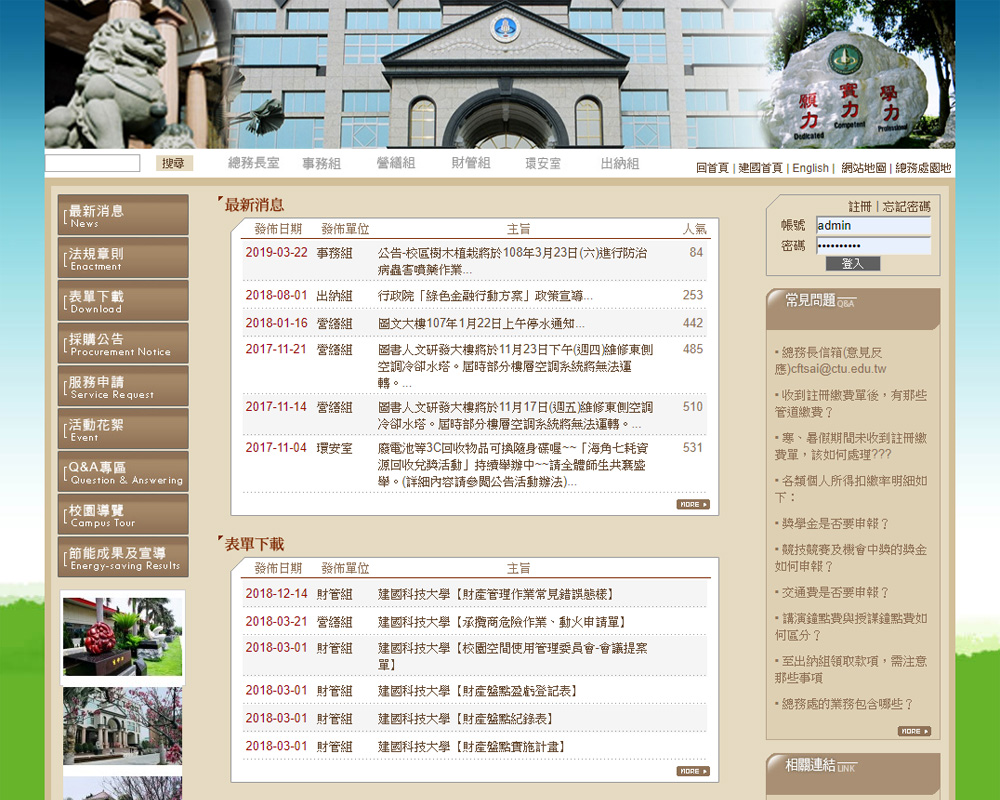Click the 註冊 register link

click(x=860, y=207)
